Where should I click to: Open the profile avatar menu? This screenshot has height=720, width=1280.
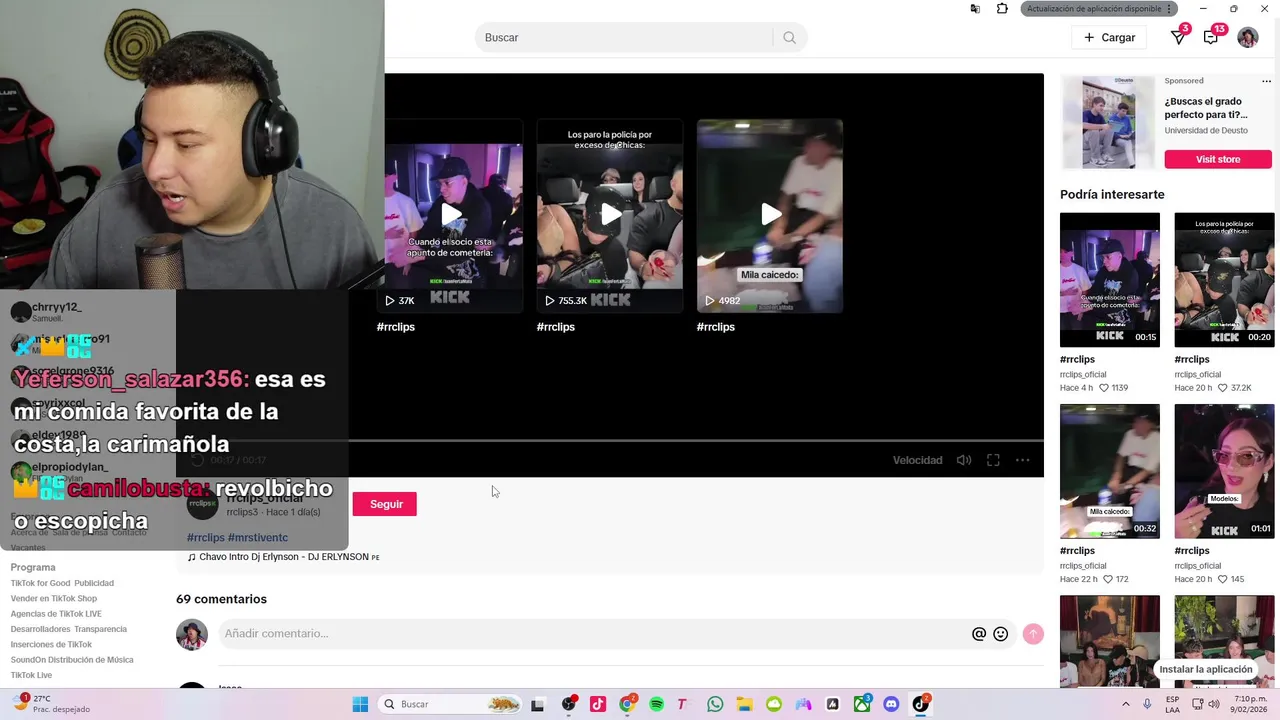point(1248,37)
